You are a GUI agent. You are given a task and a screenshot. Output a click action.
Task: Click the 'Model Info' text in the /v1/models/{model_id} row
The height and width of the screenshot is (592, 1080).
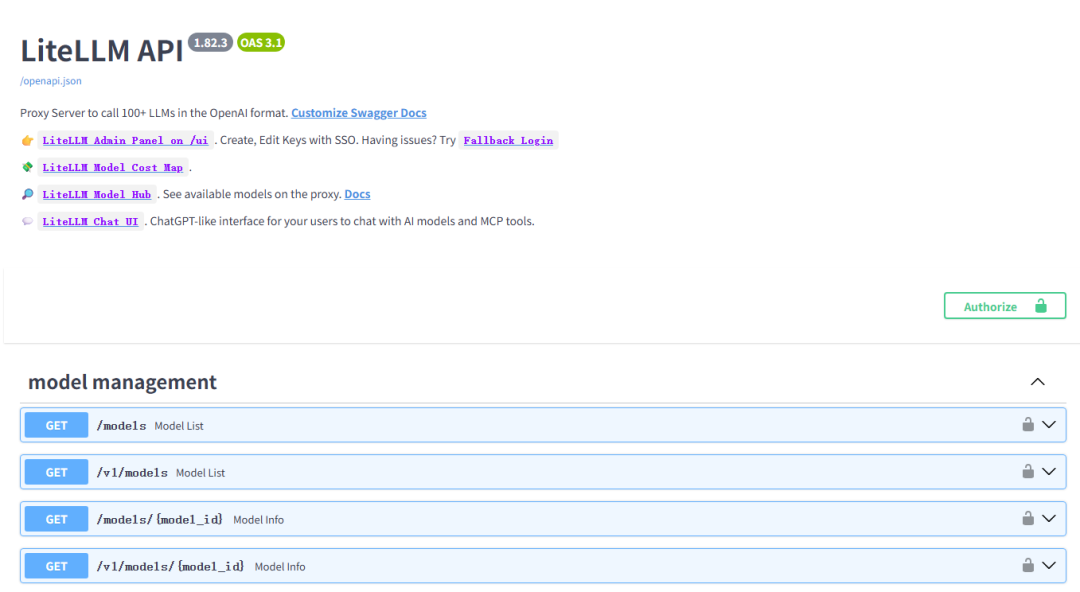tap(280, 567)
